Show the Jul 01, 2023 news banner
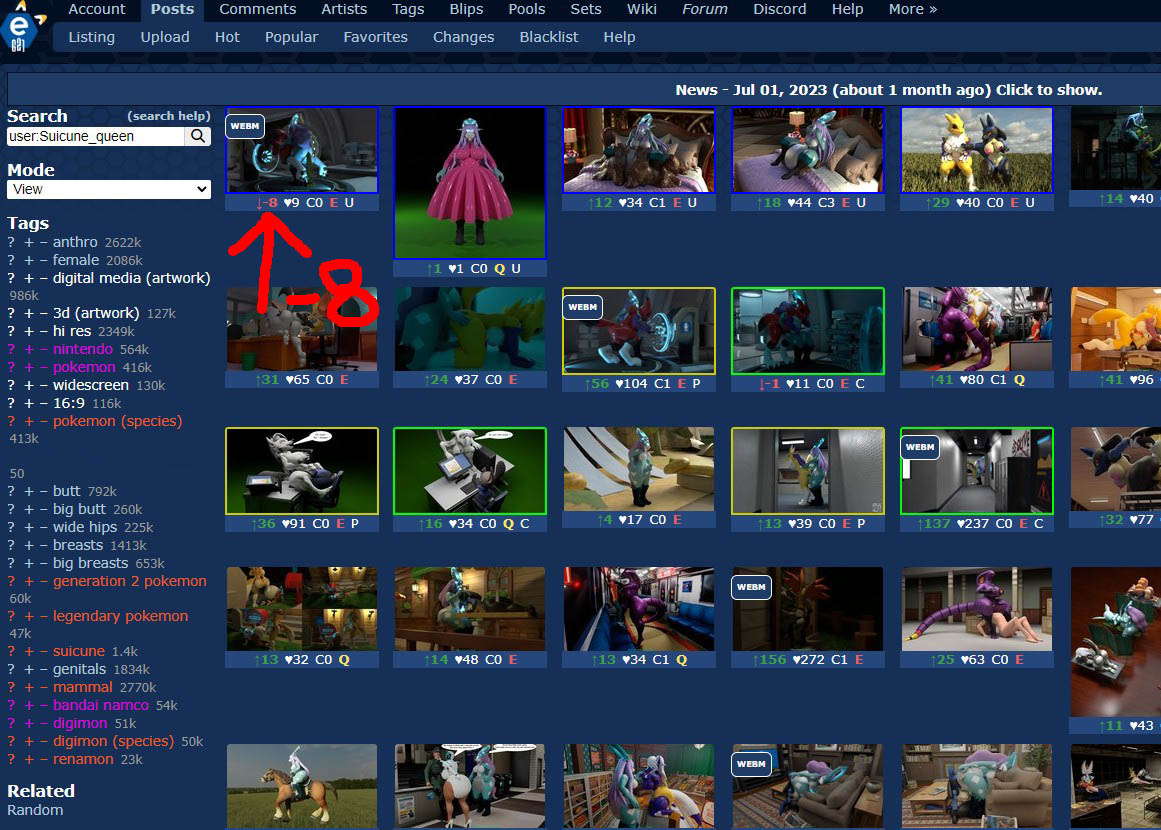This screenshot has width=1161, height=830. [x=889, y=90]
